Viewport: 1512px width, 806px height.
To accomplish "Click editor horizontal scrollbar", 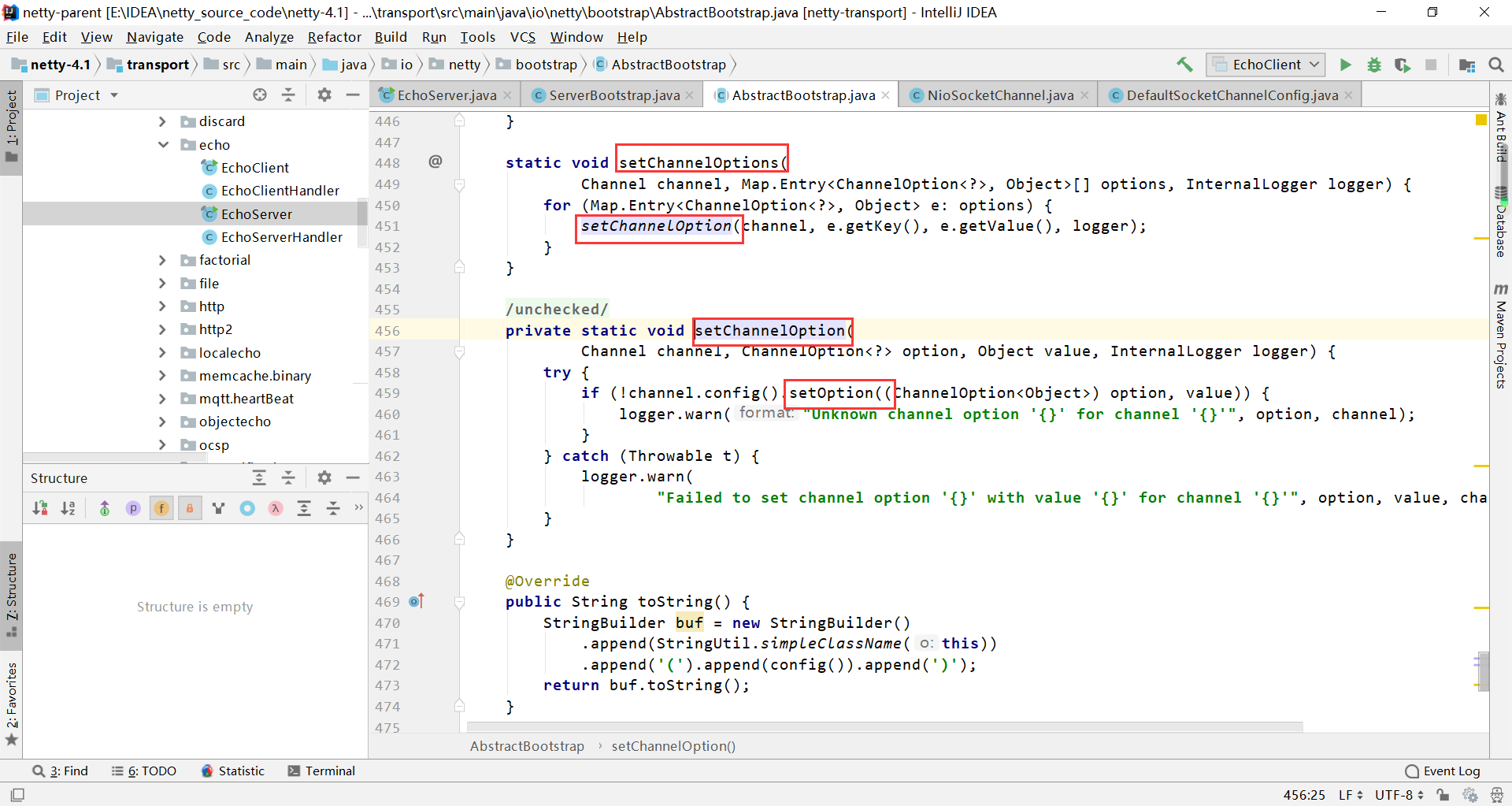I will (884, 726).
